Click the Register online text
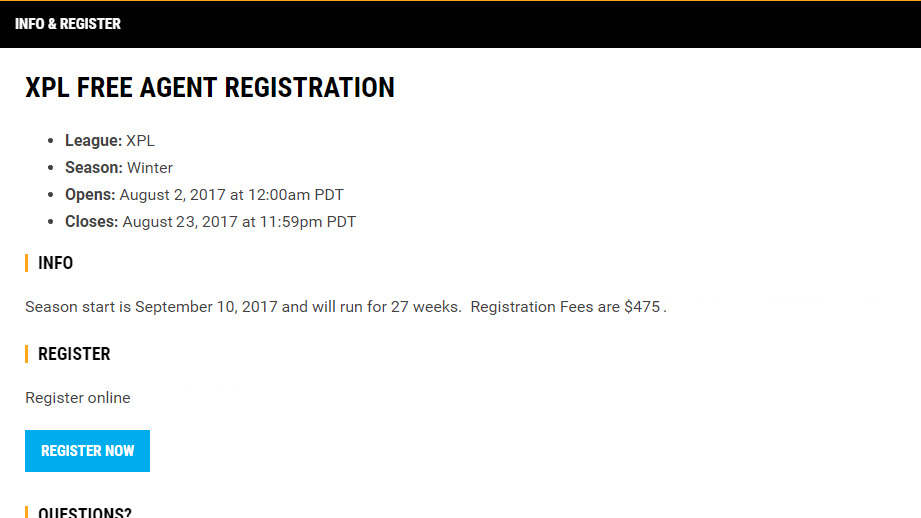Viewport: 921px width, 518px height. coord(78,398)
